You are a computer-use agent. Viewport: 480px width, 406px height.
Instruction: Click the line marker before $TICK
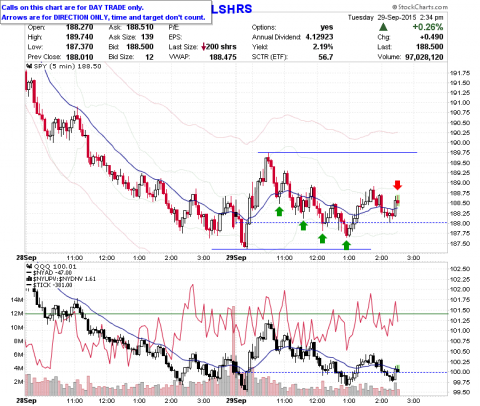point(30,285)
